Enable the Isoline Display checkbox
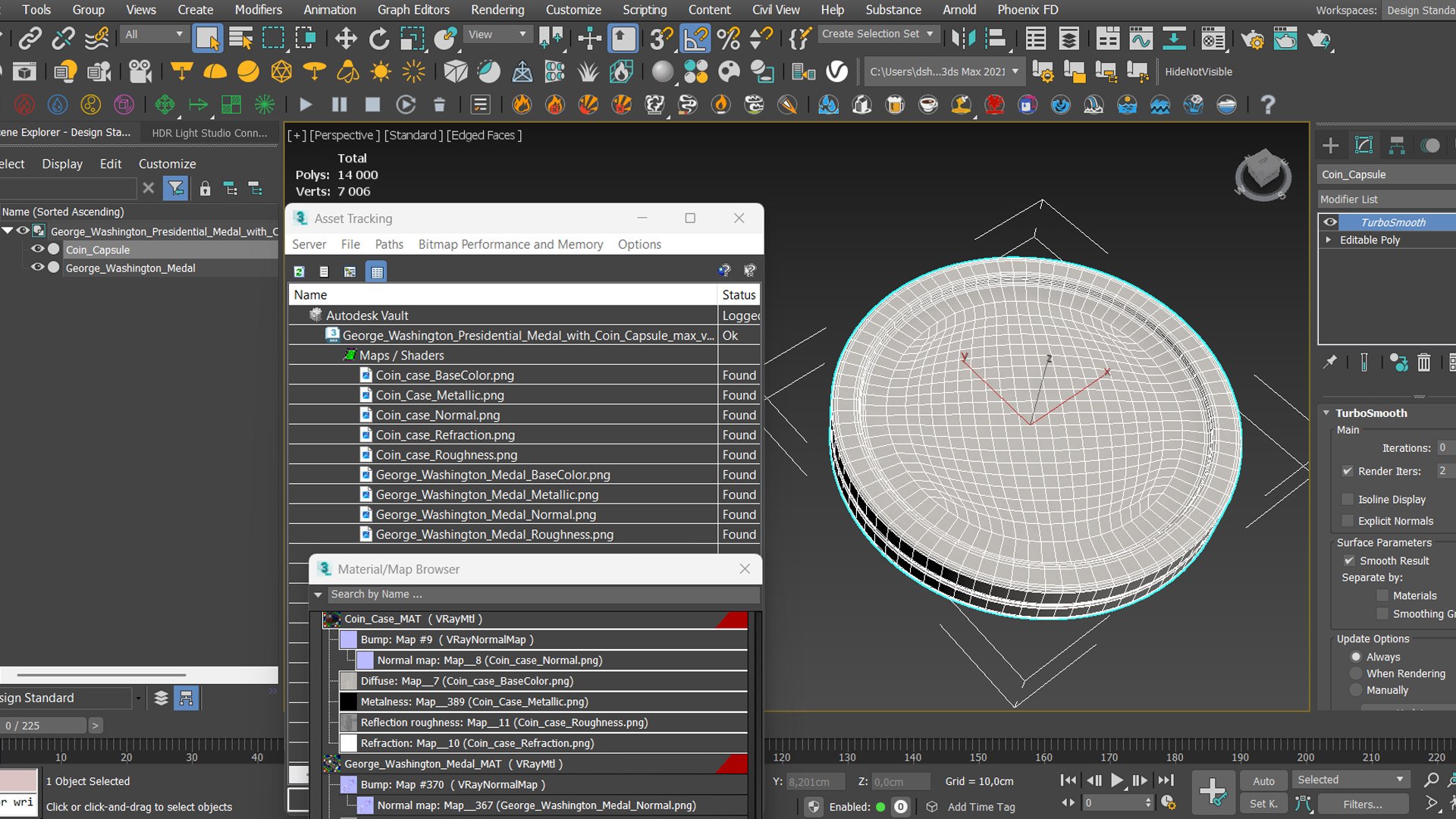Viewport: 1456px width, 819px height. click(x=1348, y=499)
